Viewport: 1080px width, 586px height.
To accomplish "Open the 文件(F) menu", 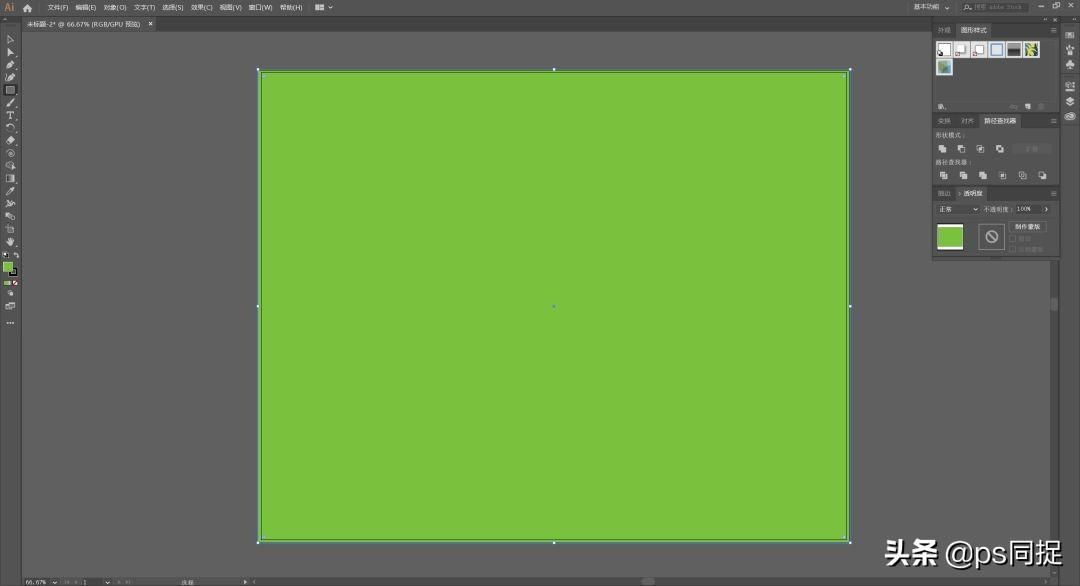I will [x=57, y=7].
